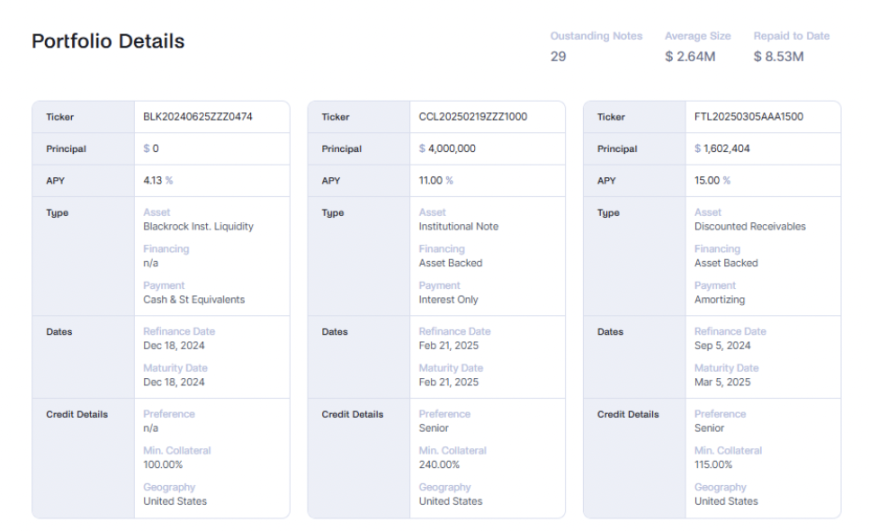Select the 11.00% APY value
The image size is (869, 531).
[x=435, y=181]
